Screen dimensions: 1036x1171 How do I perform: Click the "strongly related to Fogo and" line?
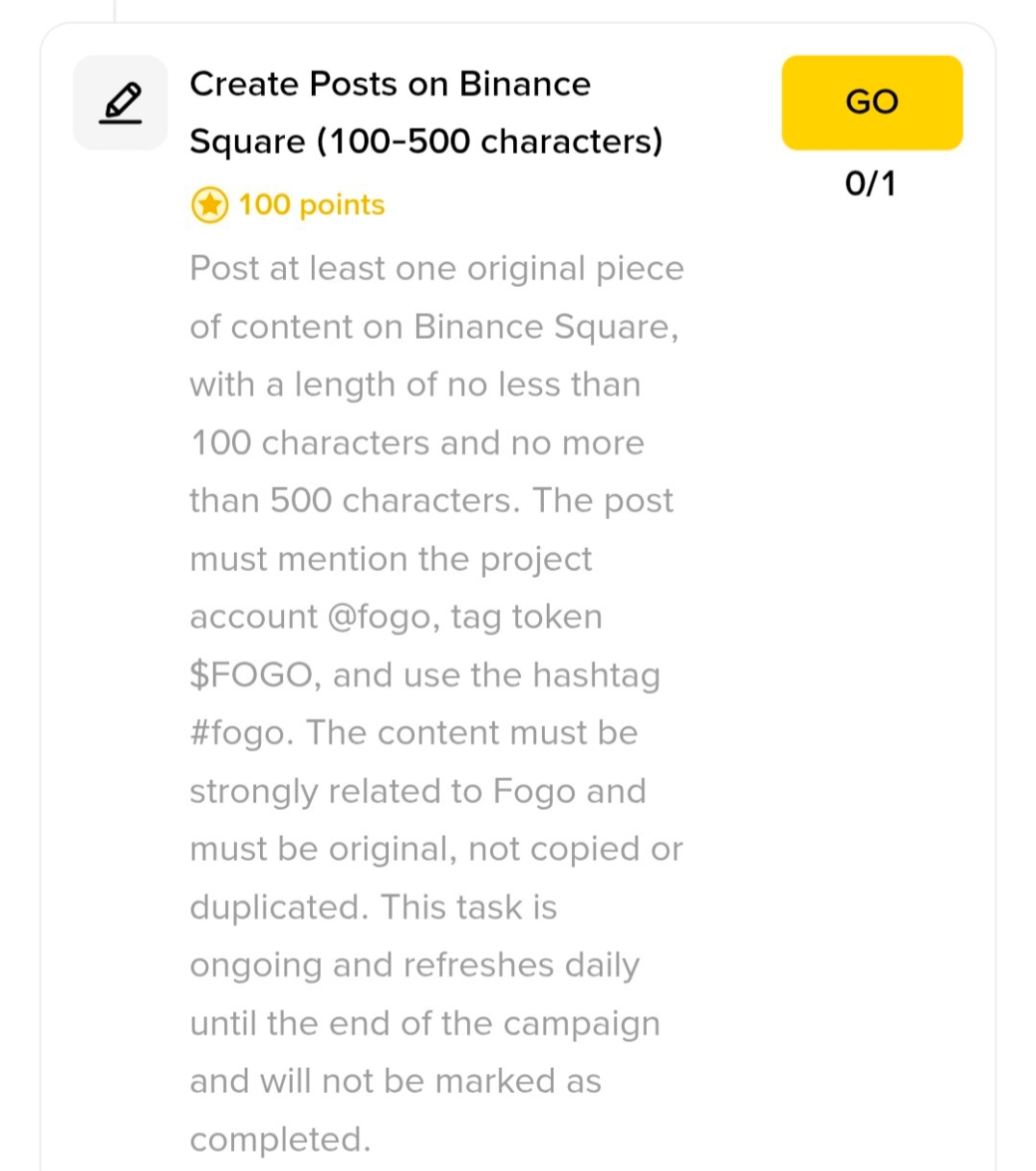tap(417, 792)
